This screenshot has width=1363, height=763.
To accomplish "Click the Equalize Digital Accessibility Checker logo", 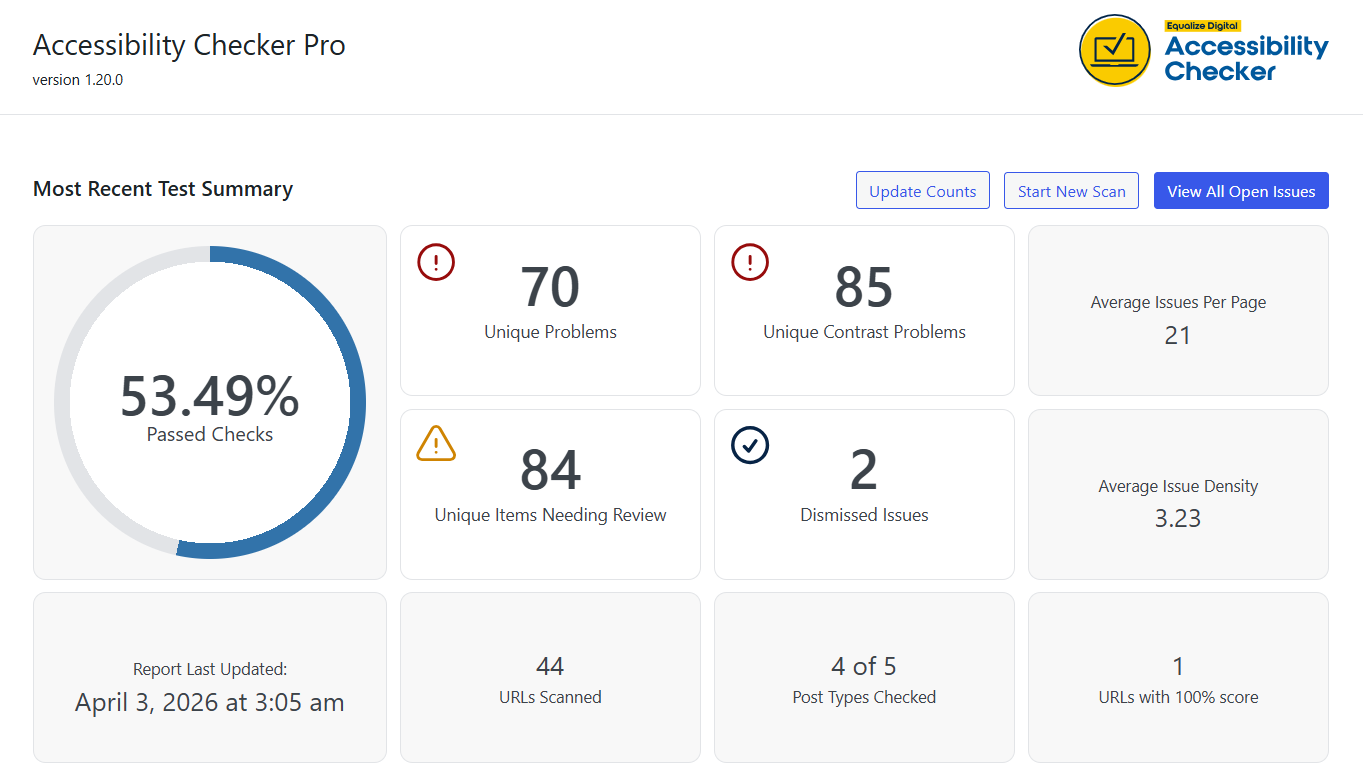I will 1204,51.
